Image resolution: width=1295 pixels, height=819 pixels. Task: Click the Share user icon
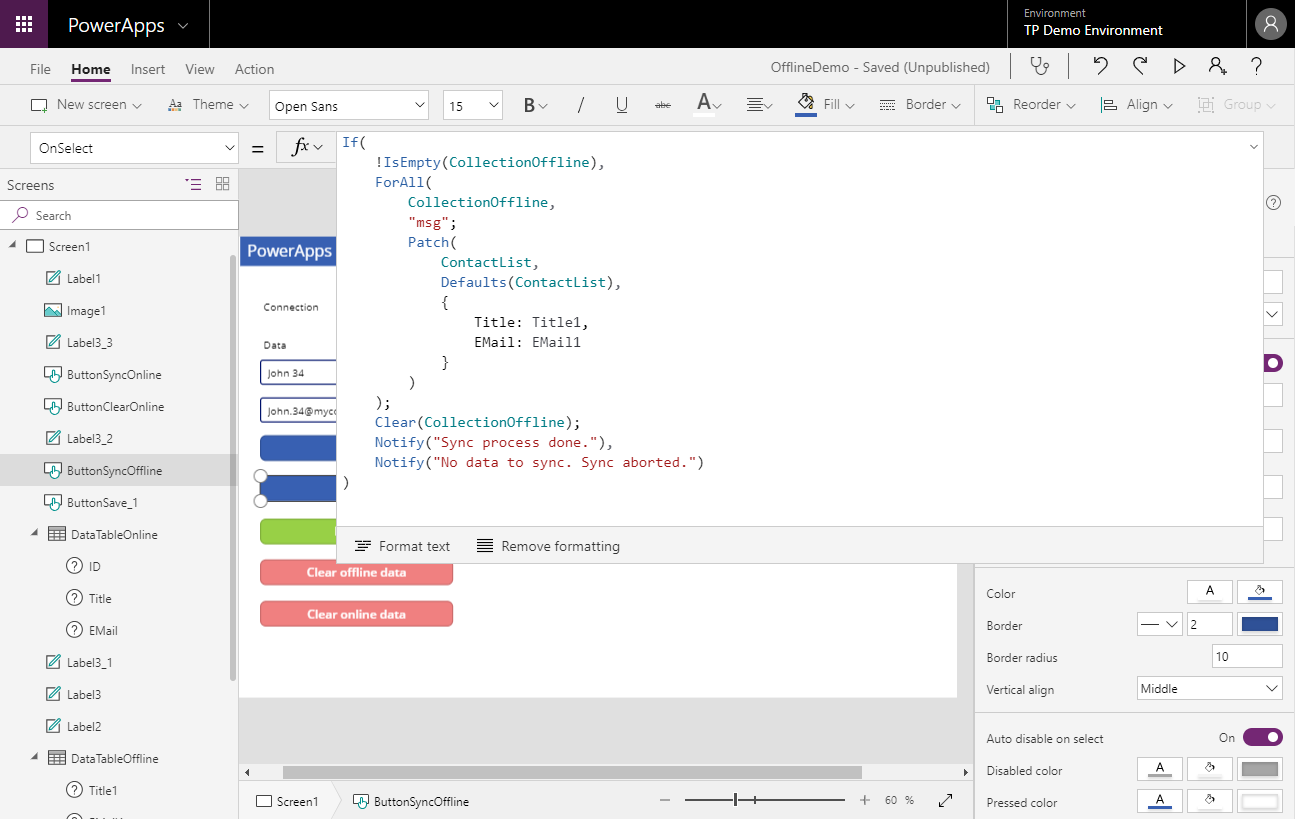pyautogui.click(x=1217, y=67)
